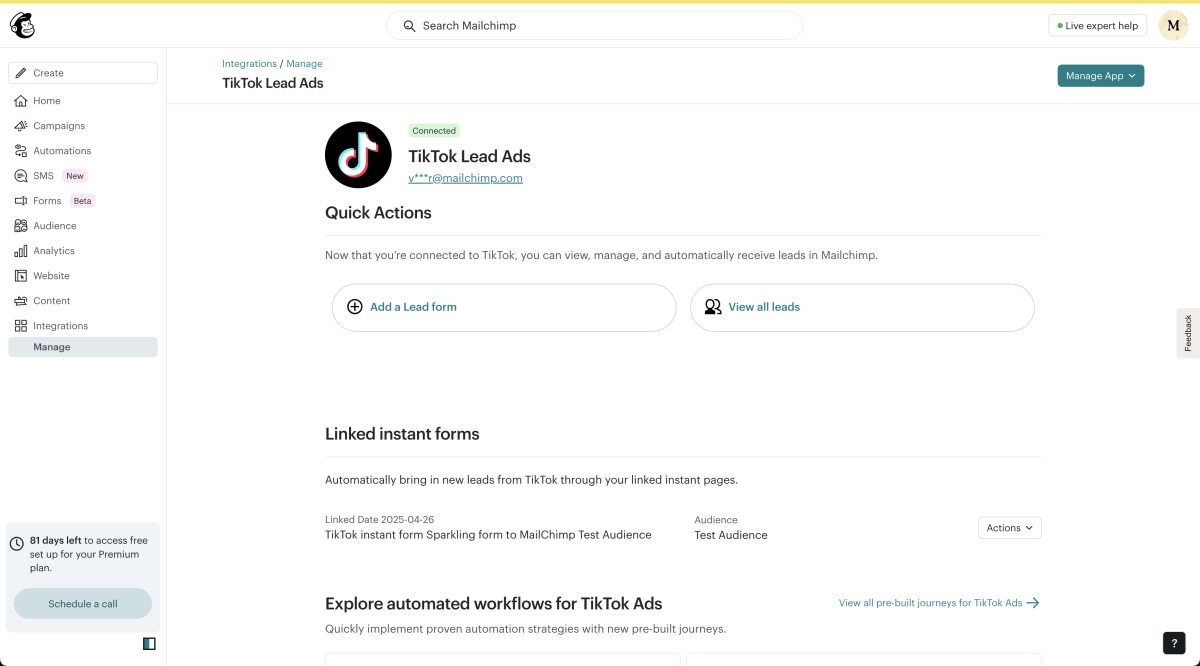Screen dimensions: 1200x666
Task: Click the arrow icon beside View all pre-built journeys
Action: (x=1033, y=603)
